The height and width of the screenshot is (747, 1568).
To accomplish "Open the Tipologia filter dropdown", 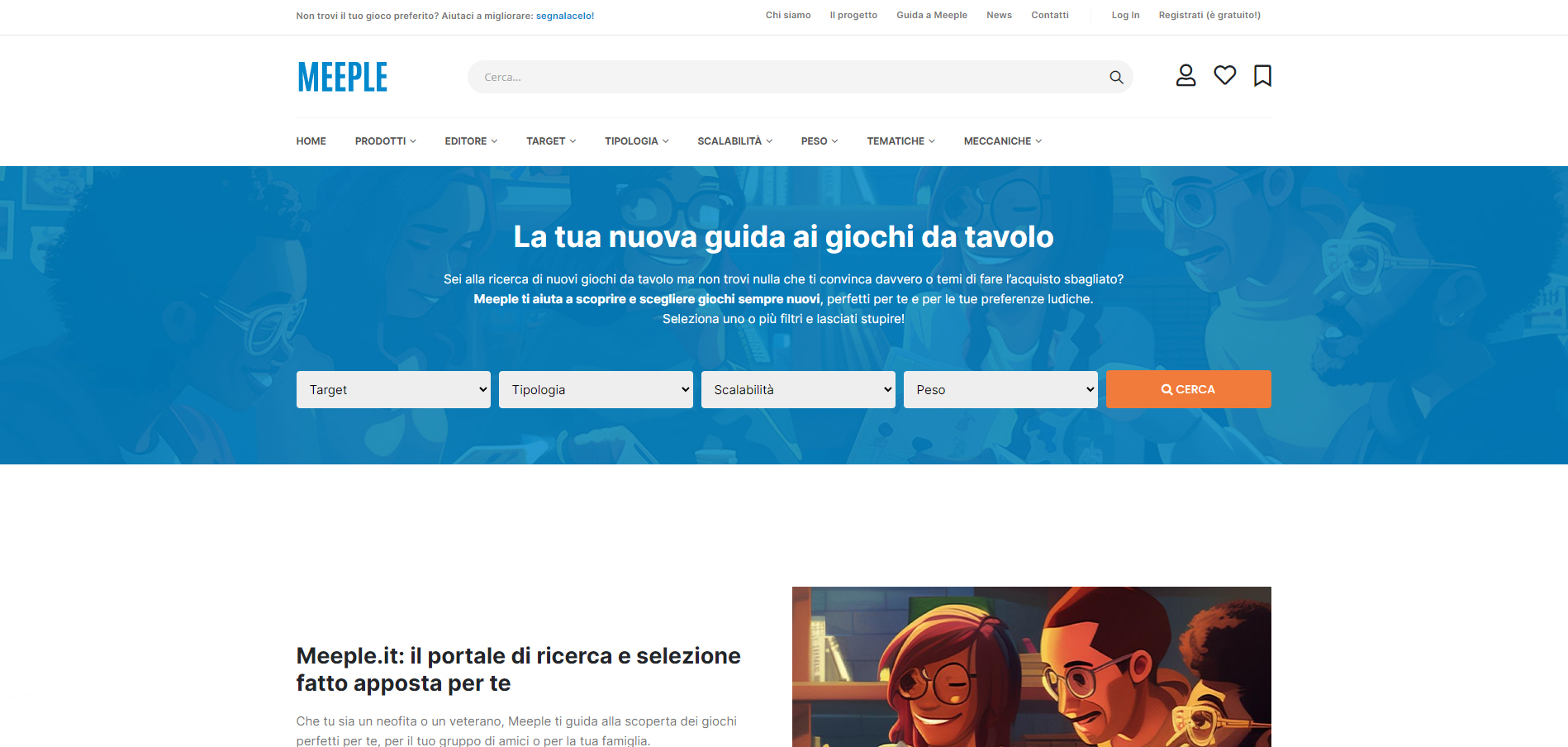I will pyautogui.click(x=596, y=389).
